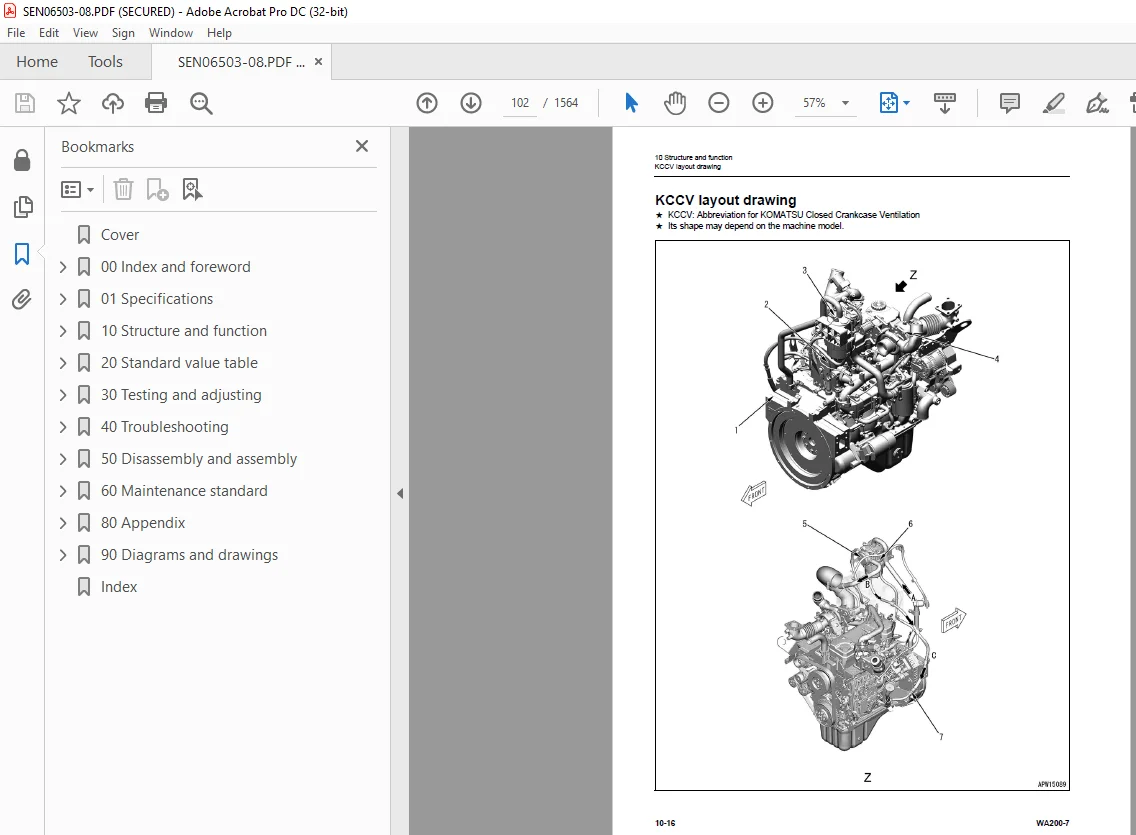This screenshot has width=1136, height=835.
Task: Click the fit page view icon
Action: point(888,103)
